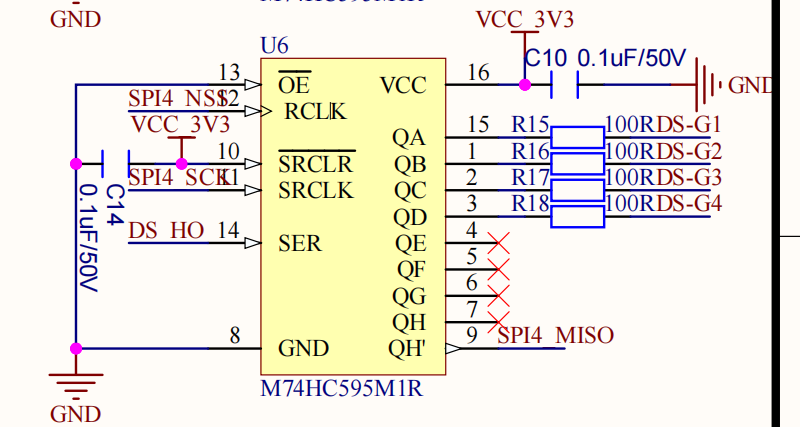Screen dimensions: 800x427
Task: Select the junction left of capacitor C14
Action: [76, 164]
